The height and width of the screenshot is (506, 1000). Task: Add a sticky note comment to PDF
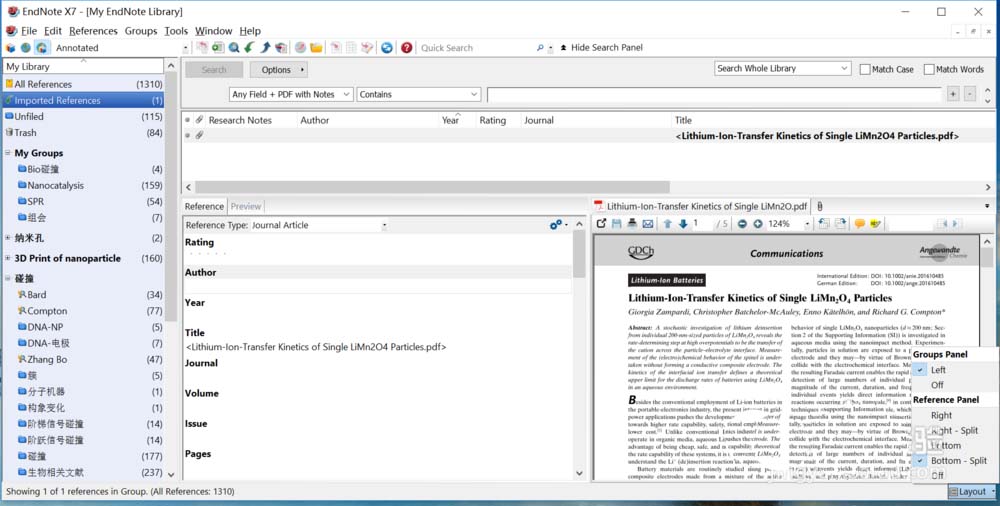point(859,224)
